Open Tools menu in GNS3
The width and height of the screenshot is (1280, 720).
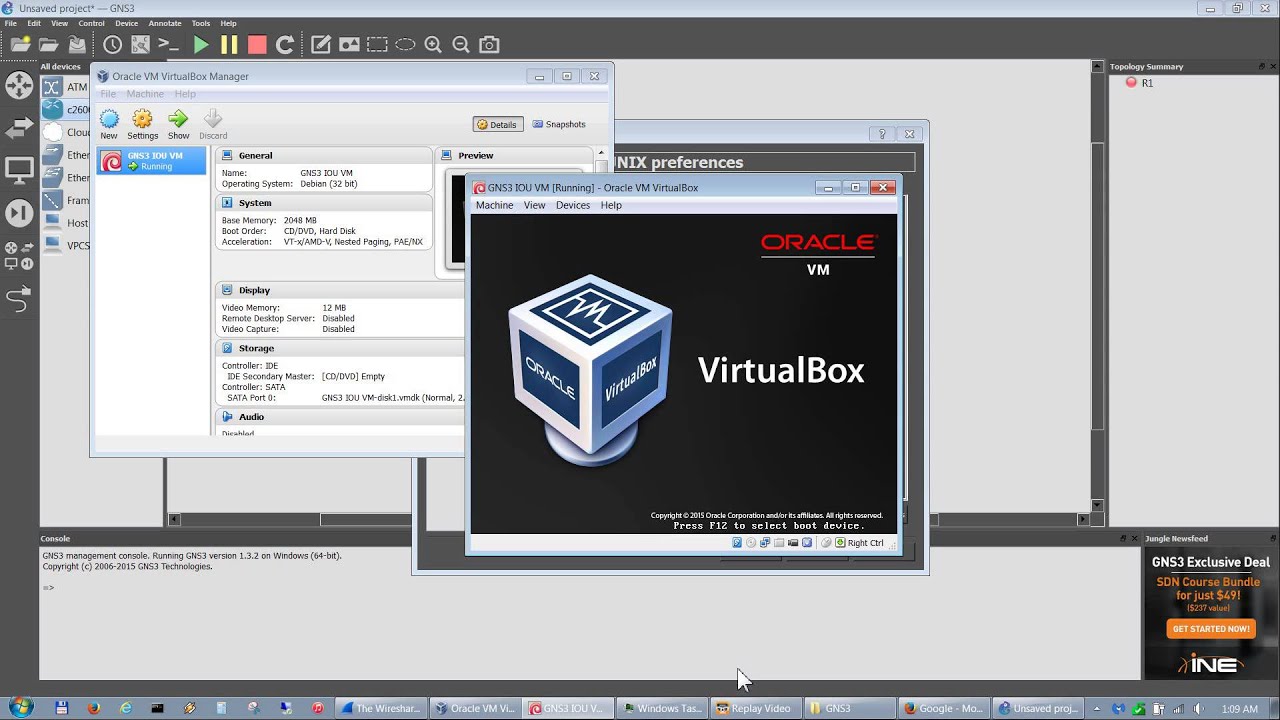(200, 23)
